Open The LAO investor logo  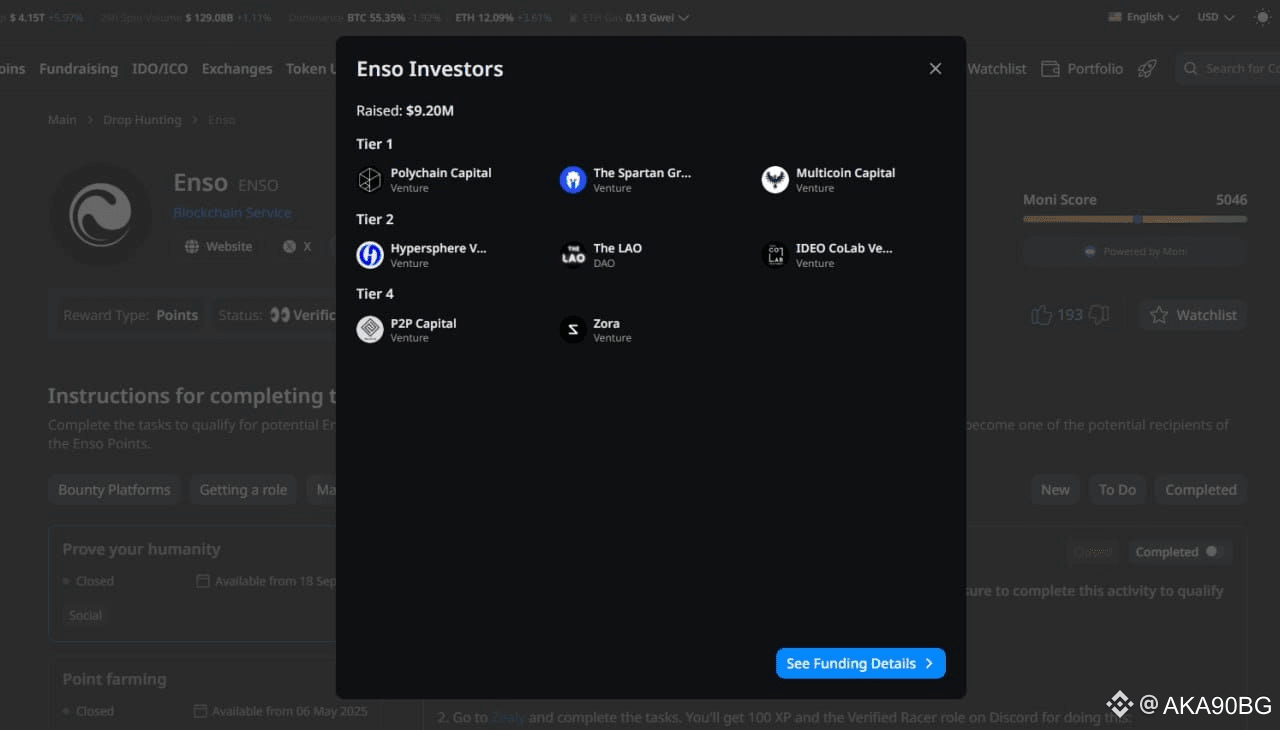pyautogui.click(x=573, y=255)
